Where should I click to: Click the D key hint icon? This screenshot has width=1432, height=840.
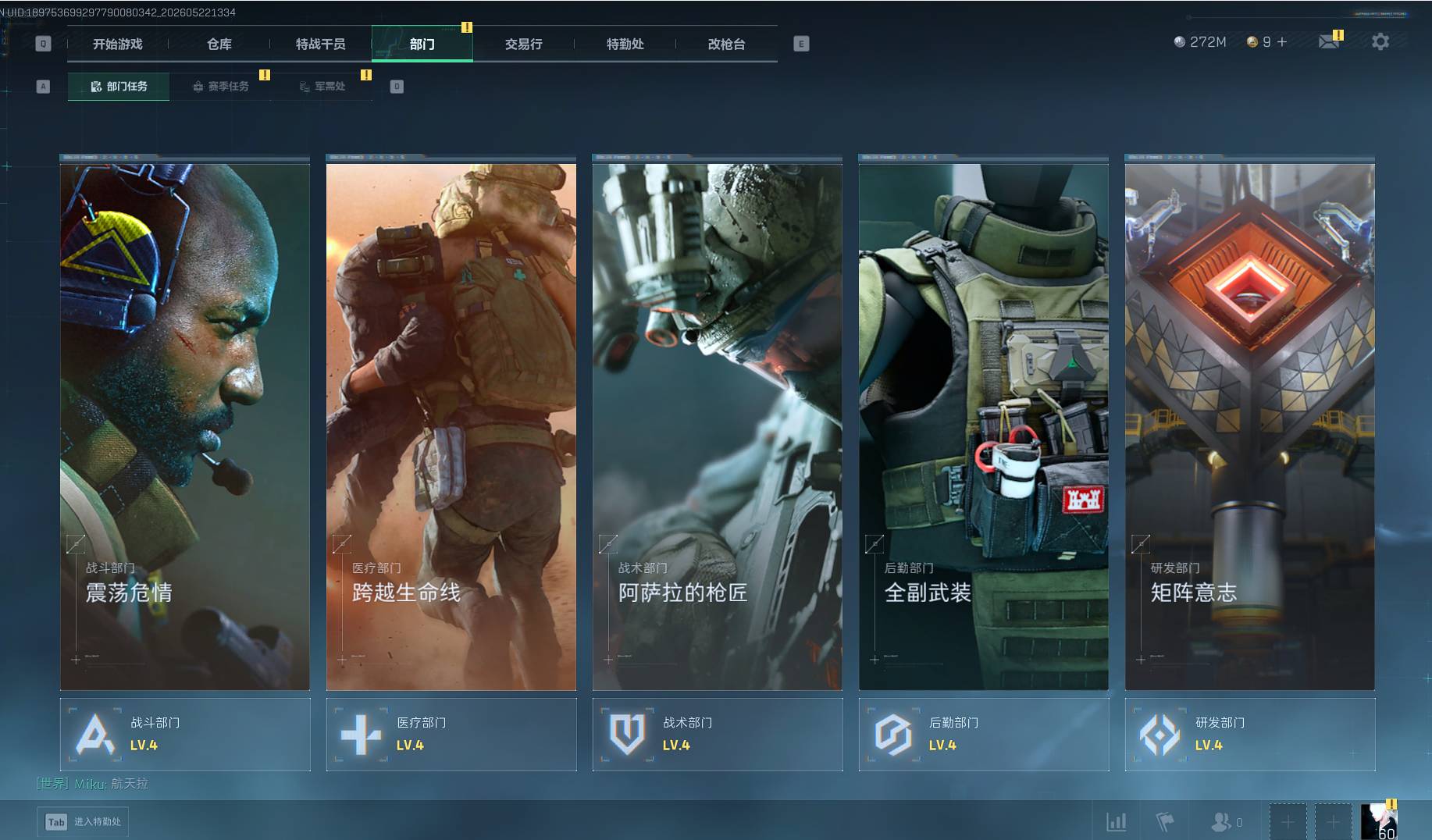(x=397, y=86)
